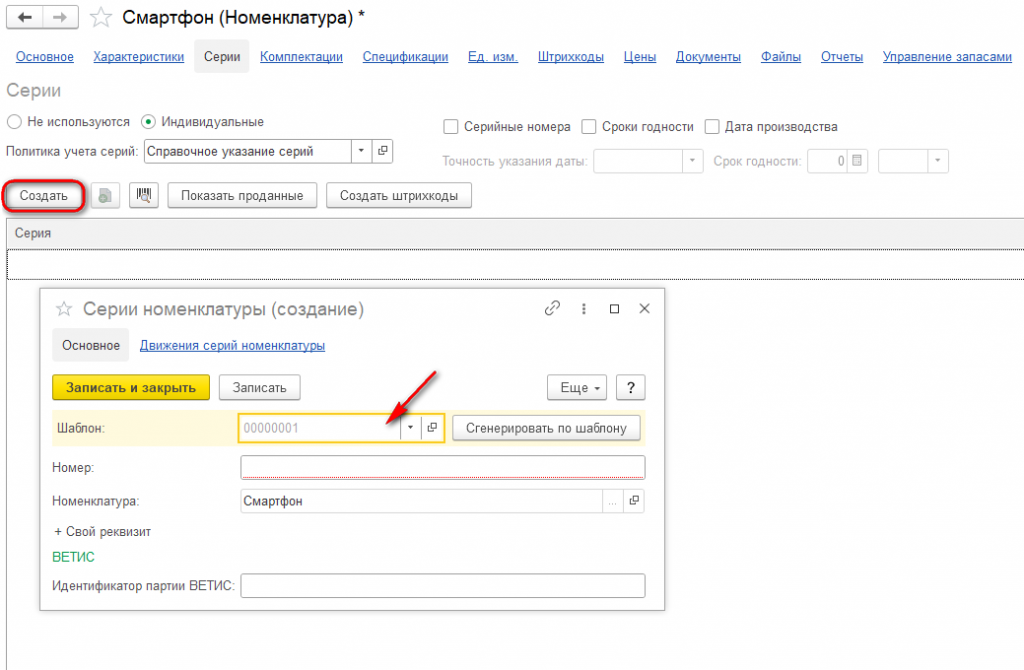Star Смартфон (Номенклатура) as favorite
The image size is (1024, 670).
click(101, 18)
